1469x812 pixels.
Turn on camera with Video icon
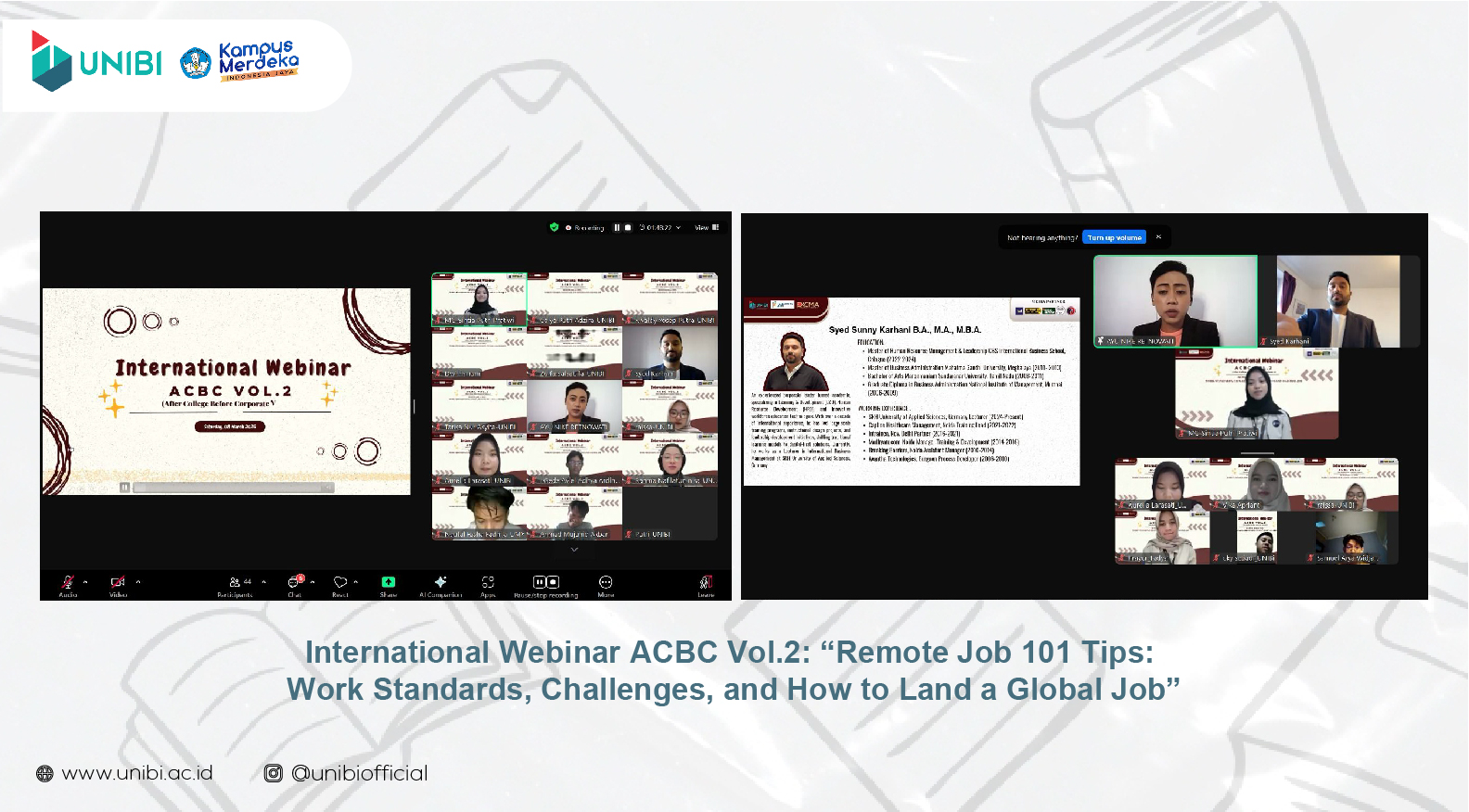click(x=118, y=582)
